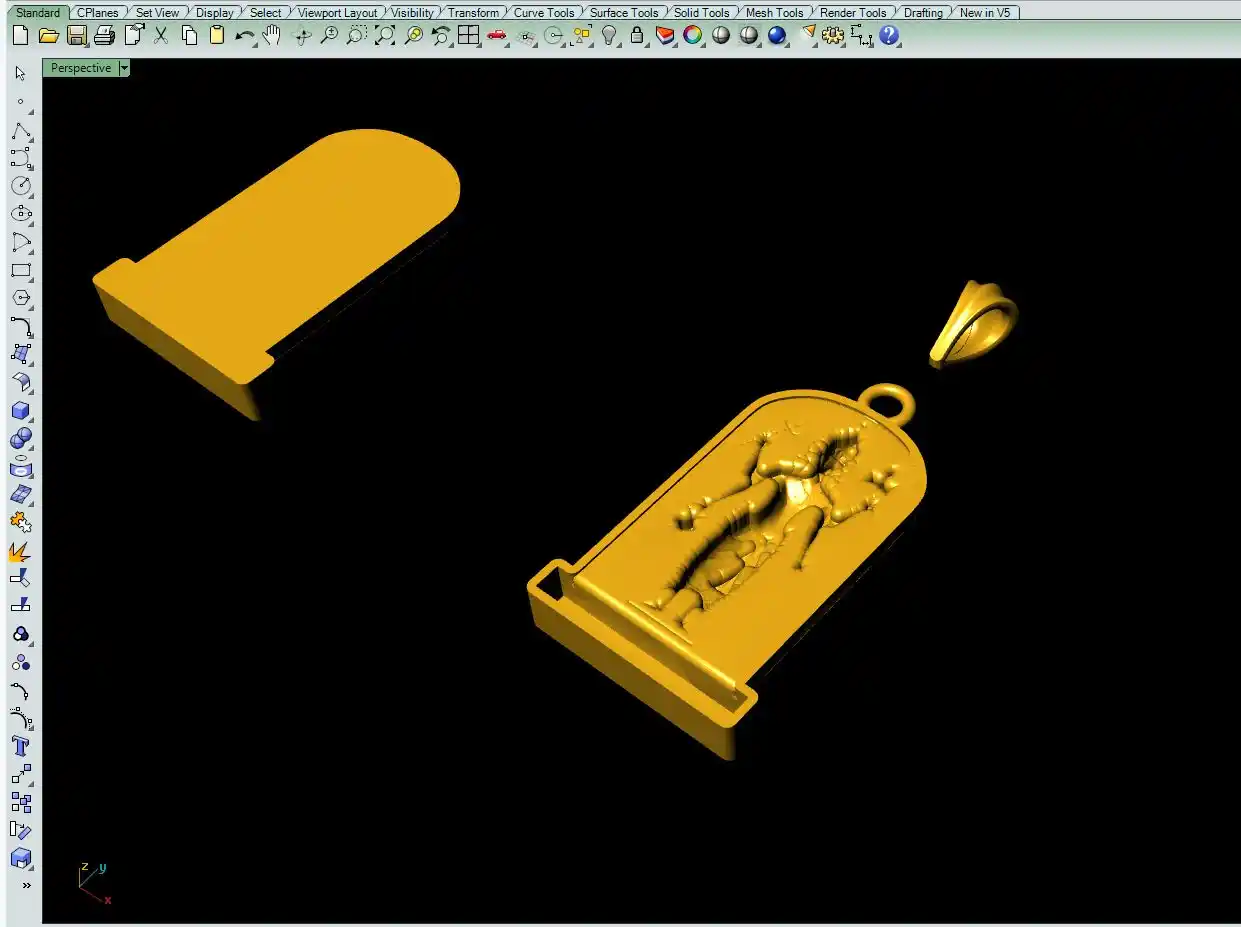Click the Undo arrow icon
The width and height of the screenshot is (1241, 927).
245,36
